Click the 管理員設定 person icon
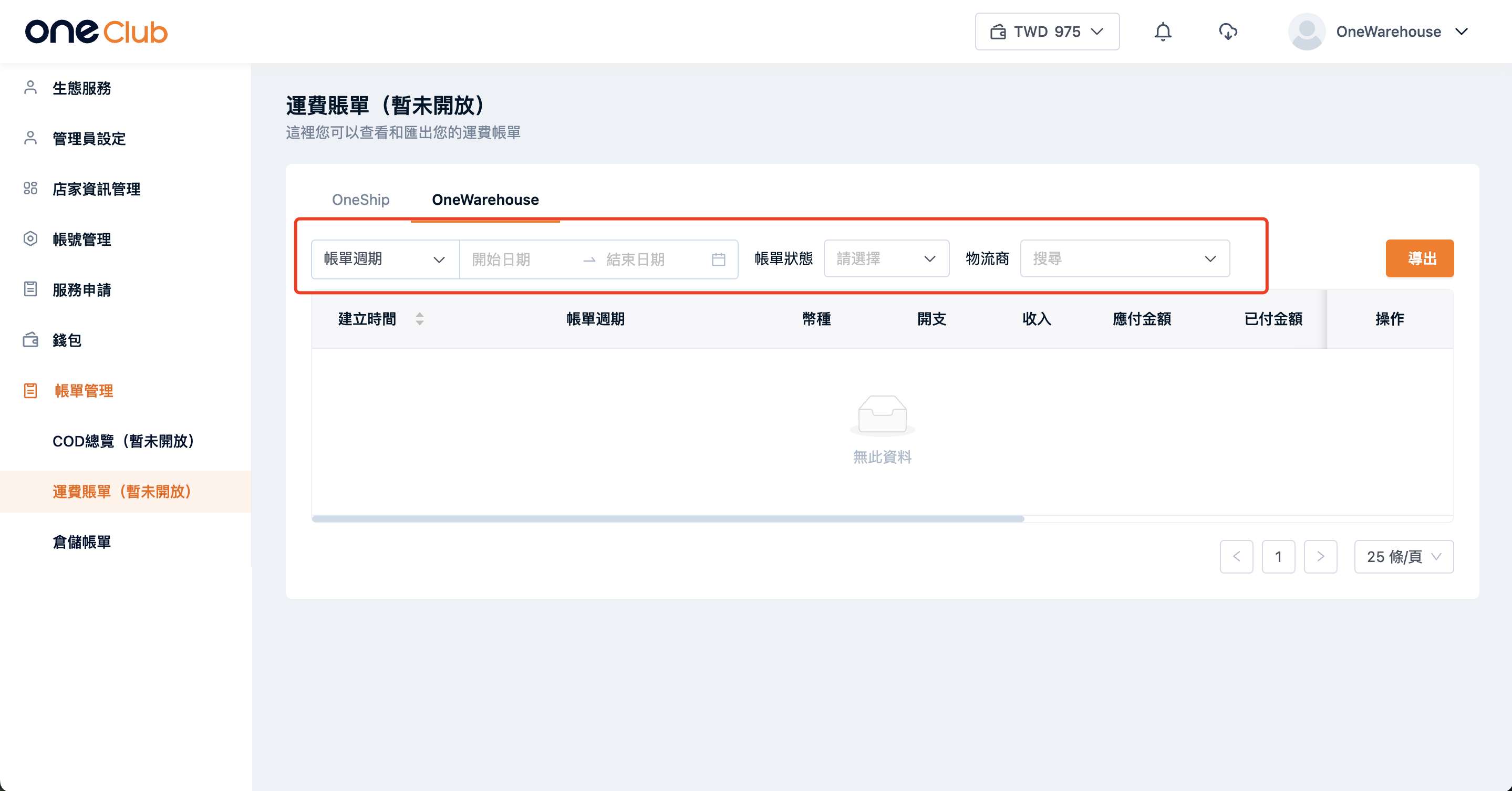Viewport: 1512px width, 791px height. [30, 138]
